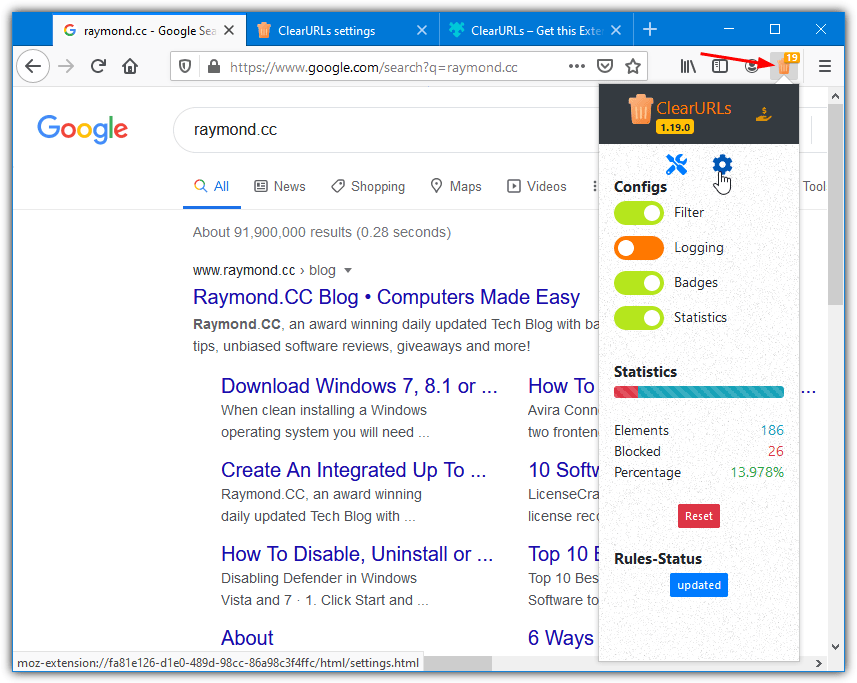Viewport: 857px width, 683px height.
Task: Select the News search tab
Action: pyautogui.click(x=280, y=186)
